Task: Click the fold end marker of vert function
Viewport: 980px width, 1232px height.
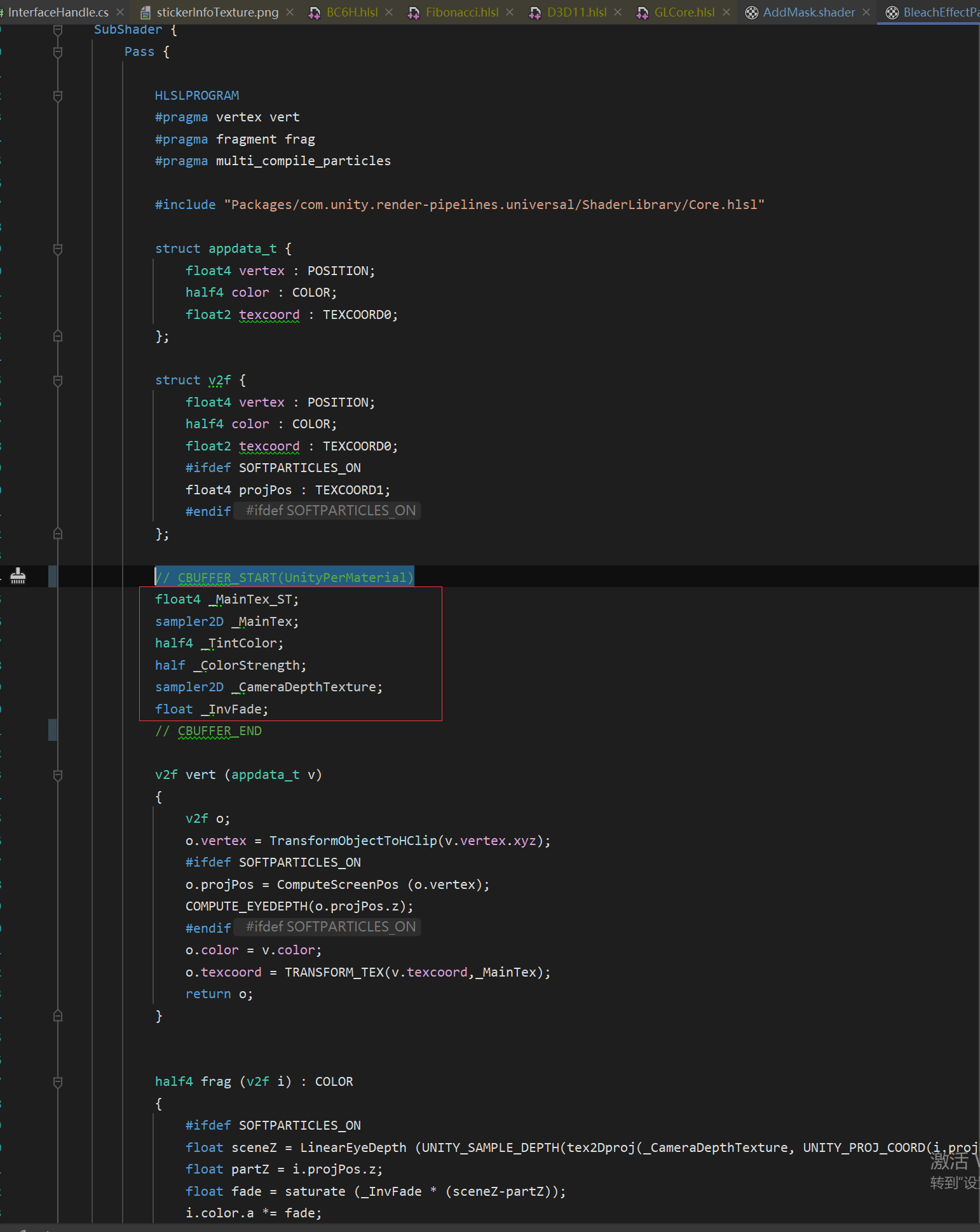Action: click(58, 1016)
